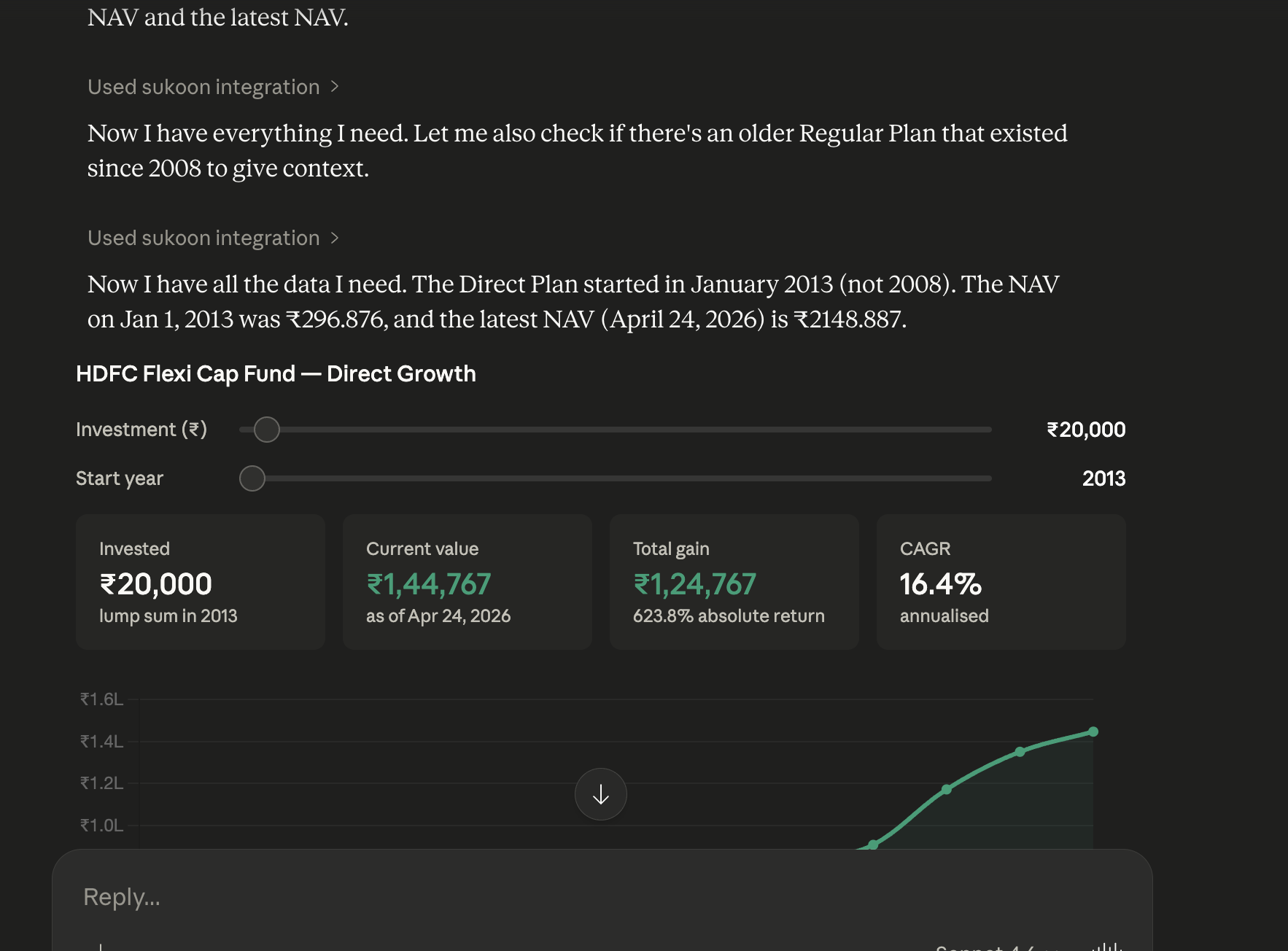The height and width of the screenshot is (951, 1288).
Task: Click into the Reply... message field
Action: coord(602,897)
